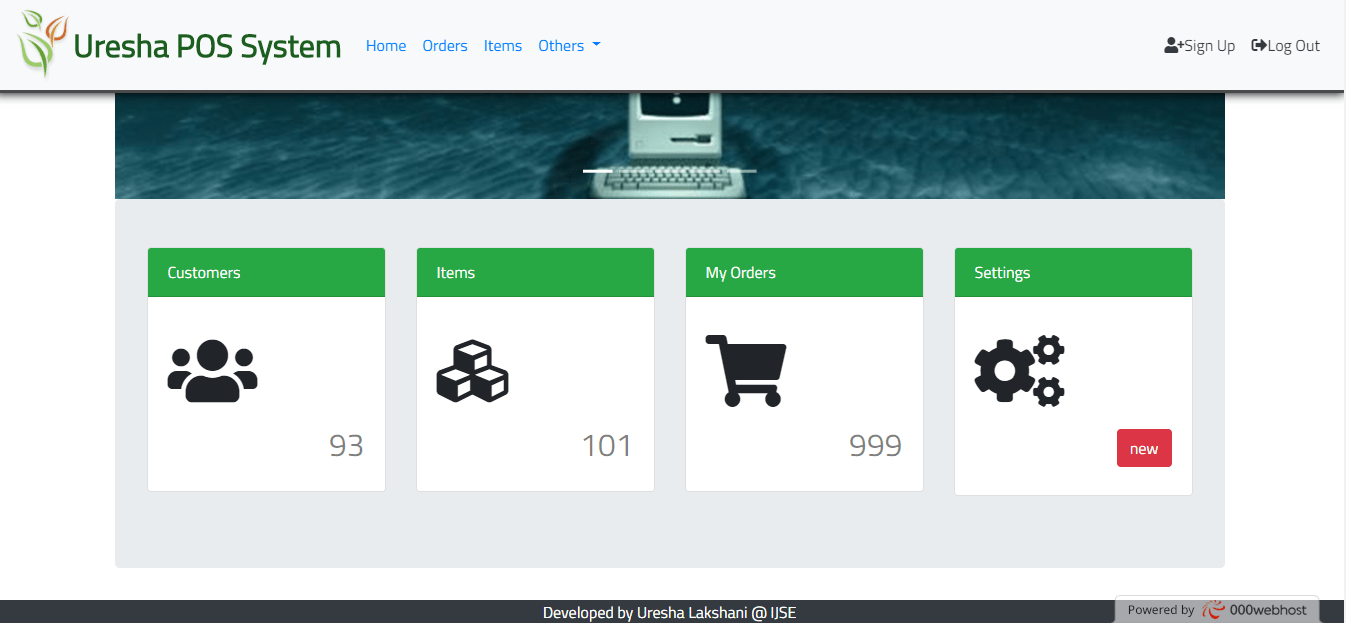Click the Customers people icon

pos(213,369)
